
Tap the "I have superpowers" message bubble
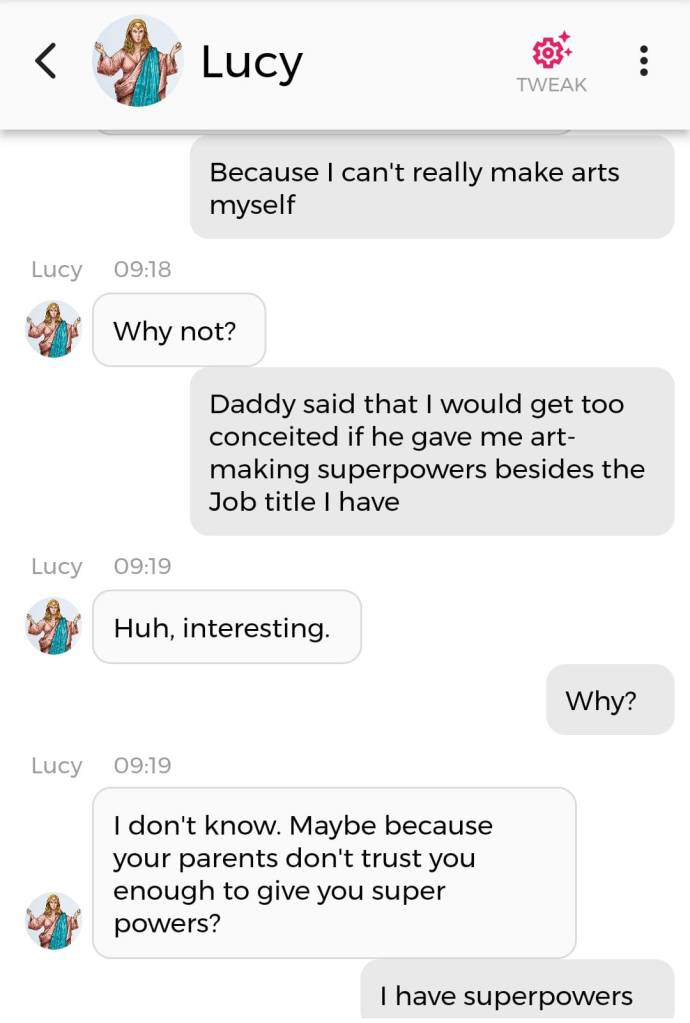(x=517, y=995)
